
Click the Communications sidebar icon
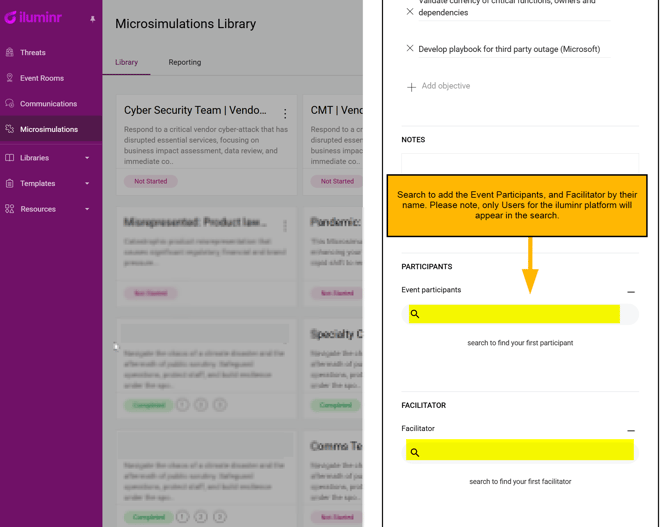click(10, 104)
